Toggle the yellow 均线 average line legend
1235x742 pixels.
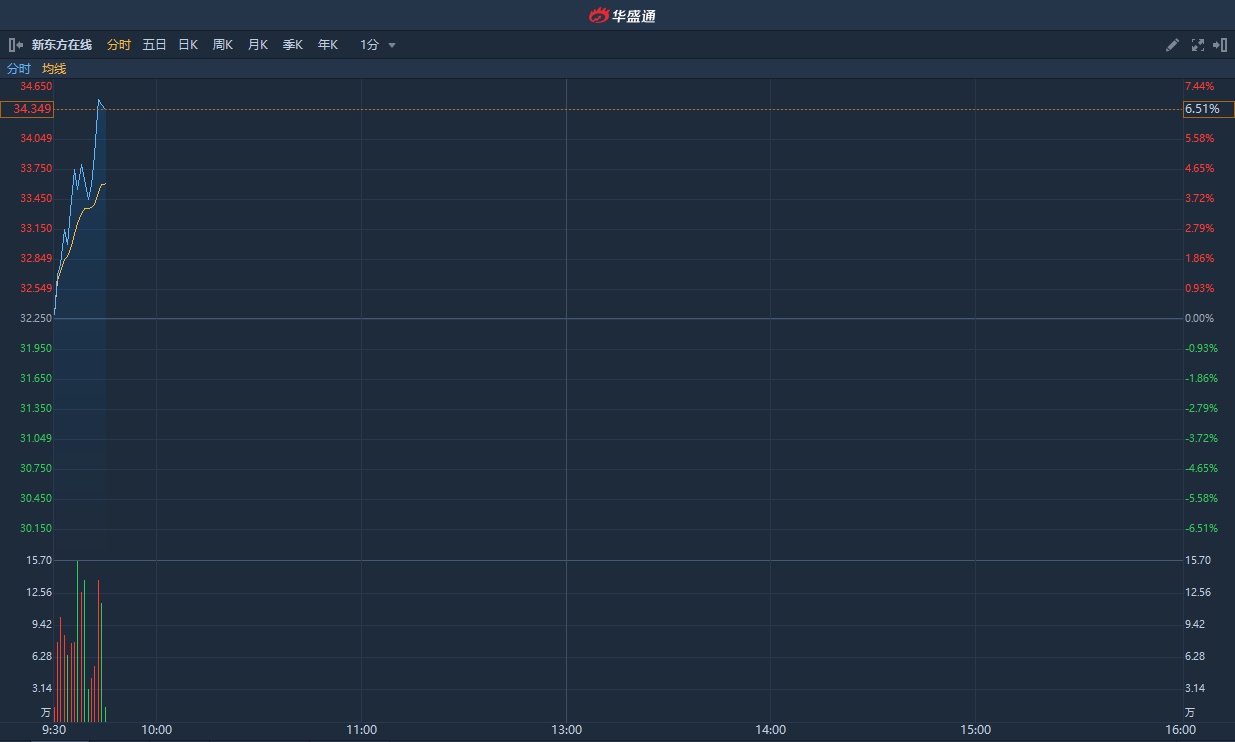point(54,69)
